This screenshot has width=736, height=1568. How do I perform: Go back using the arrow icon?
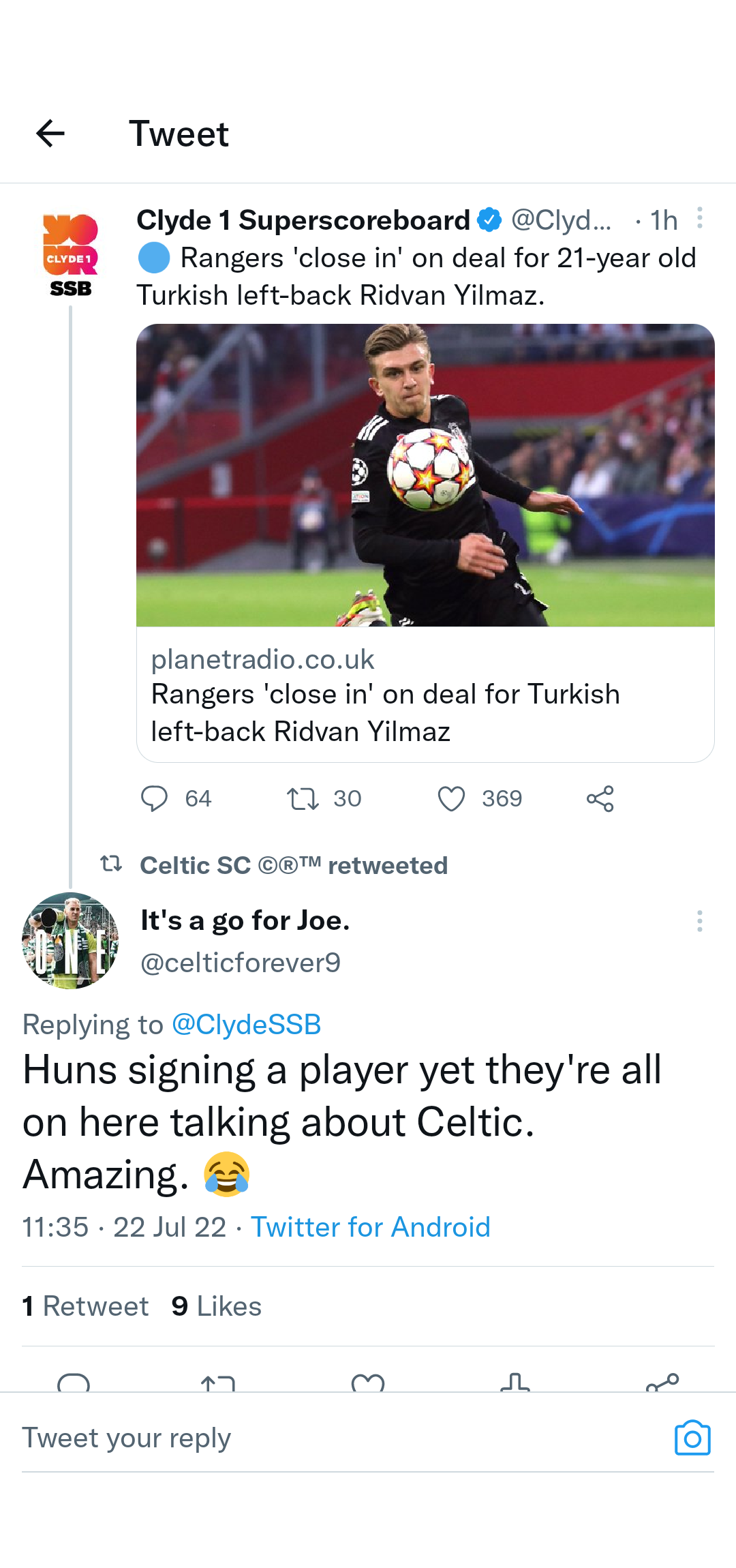(x=50, y=134)
